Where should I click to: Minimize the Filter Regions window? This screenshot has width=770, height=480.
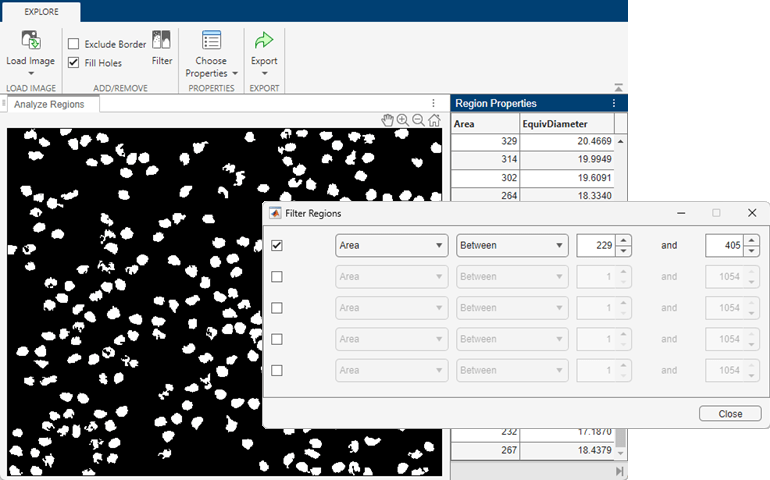(681, 213)
